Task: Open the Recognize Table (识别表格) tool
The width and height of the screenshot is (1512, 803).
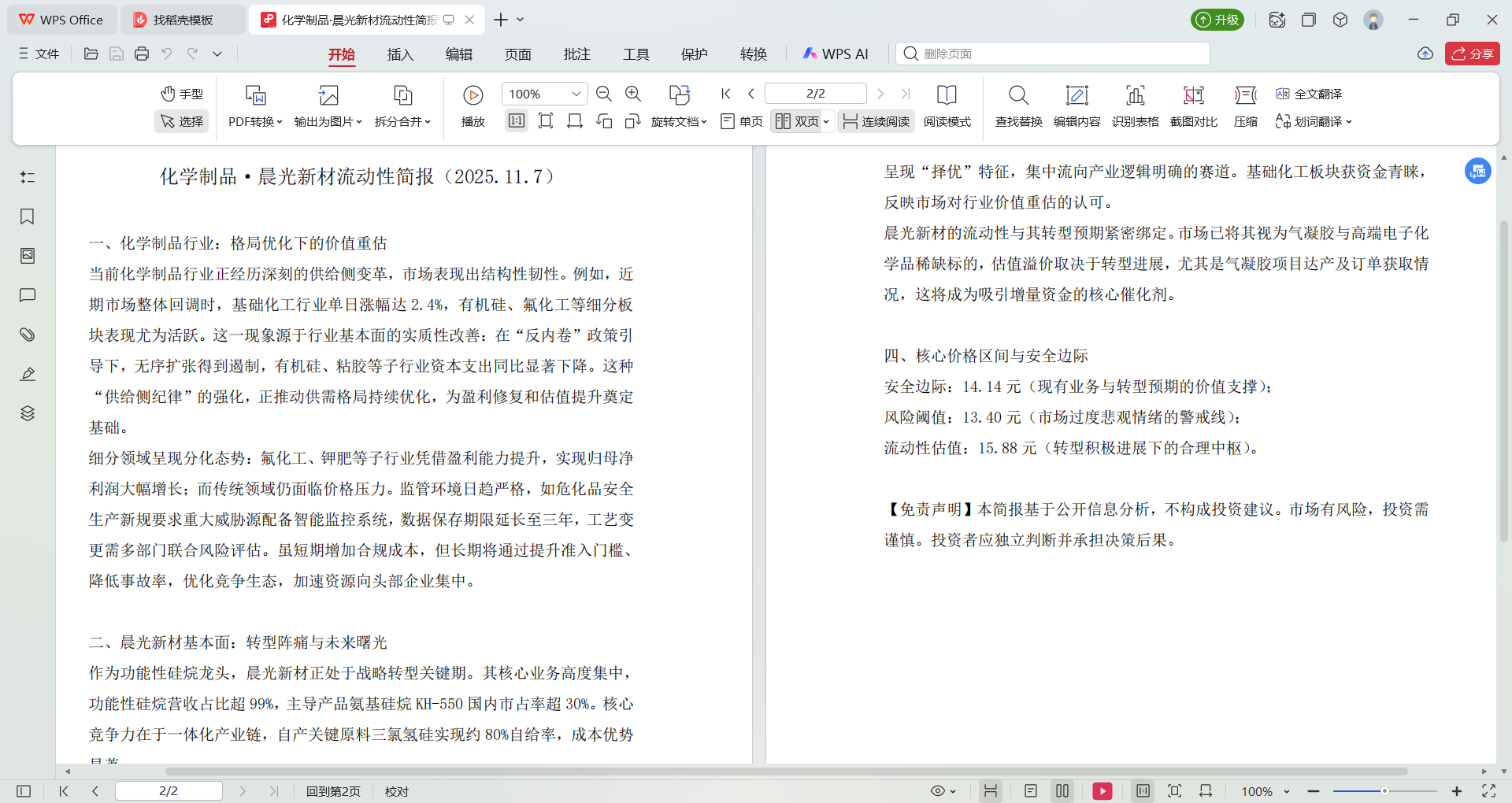Action: (x=1135, y=106)
